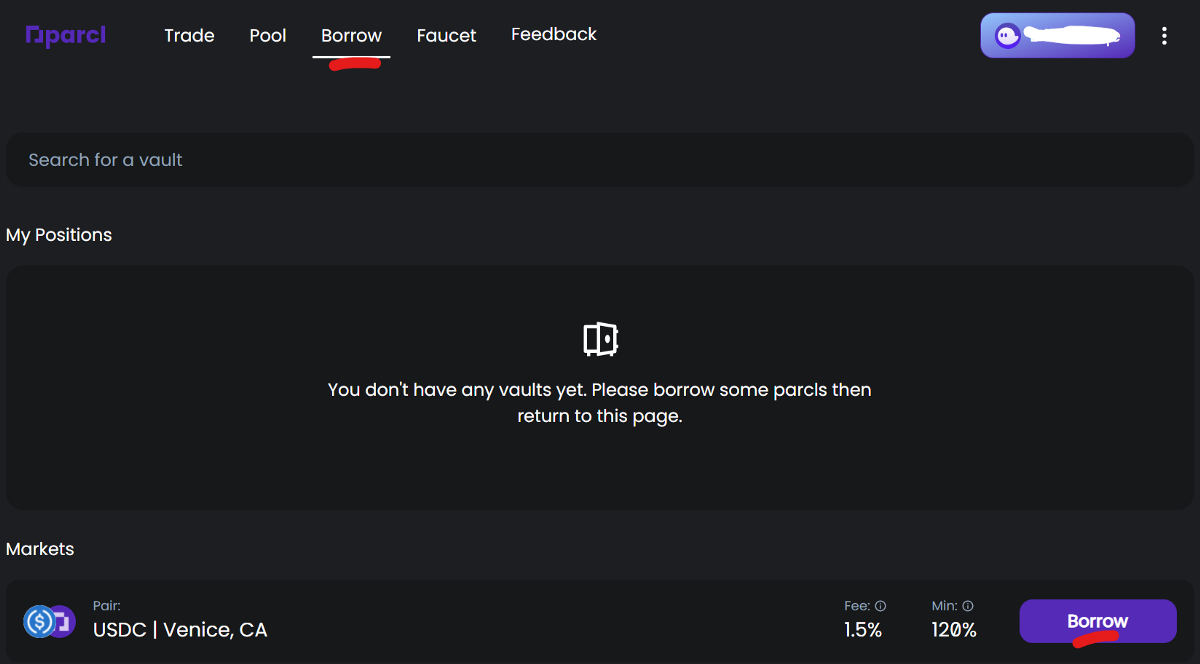Click the wallet avatar icon
This screenshot has width=1200, height=664.
point(1009,36)
